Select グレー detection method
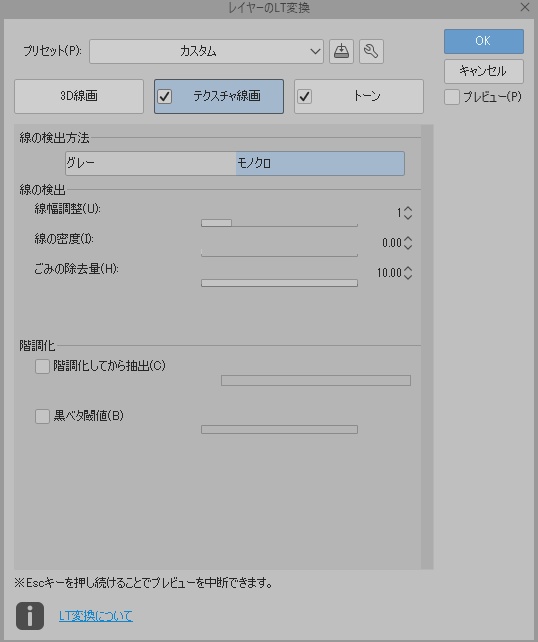 click(151, 163)
